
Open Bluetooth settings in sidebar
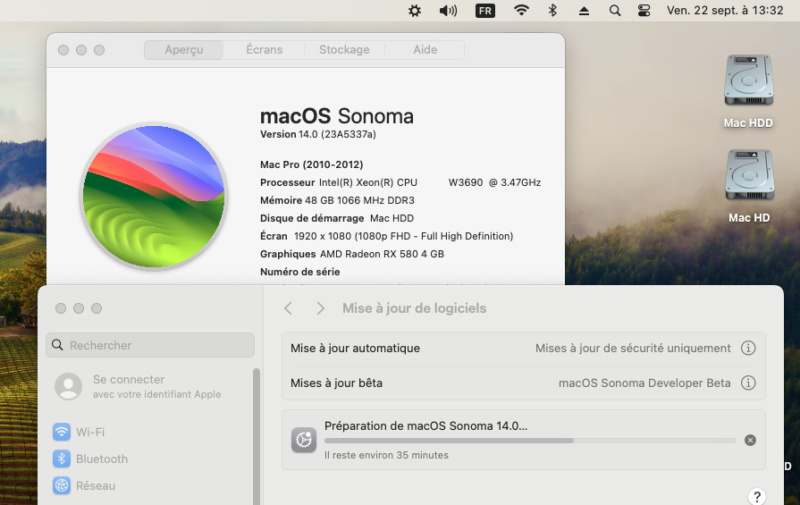(x=90, y=459)
